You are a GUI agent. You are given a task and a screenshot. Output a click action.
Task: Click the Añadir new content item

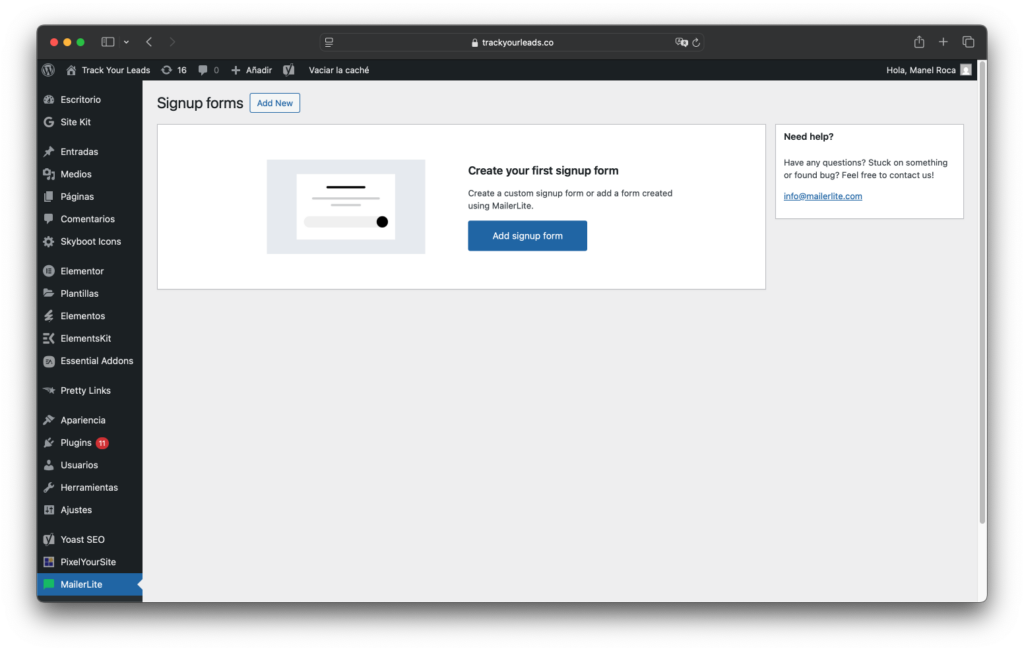(x=251, y=70)
